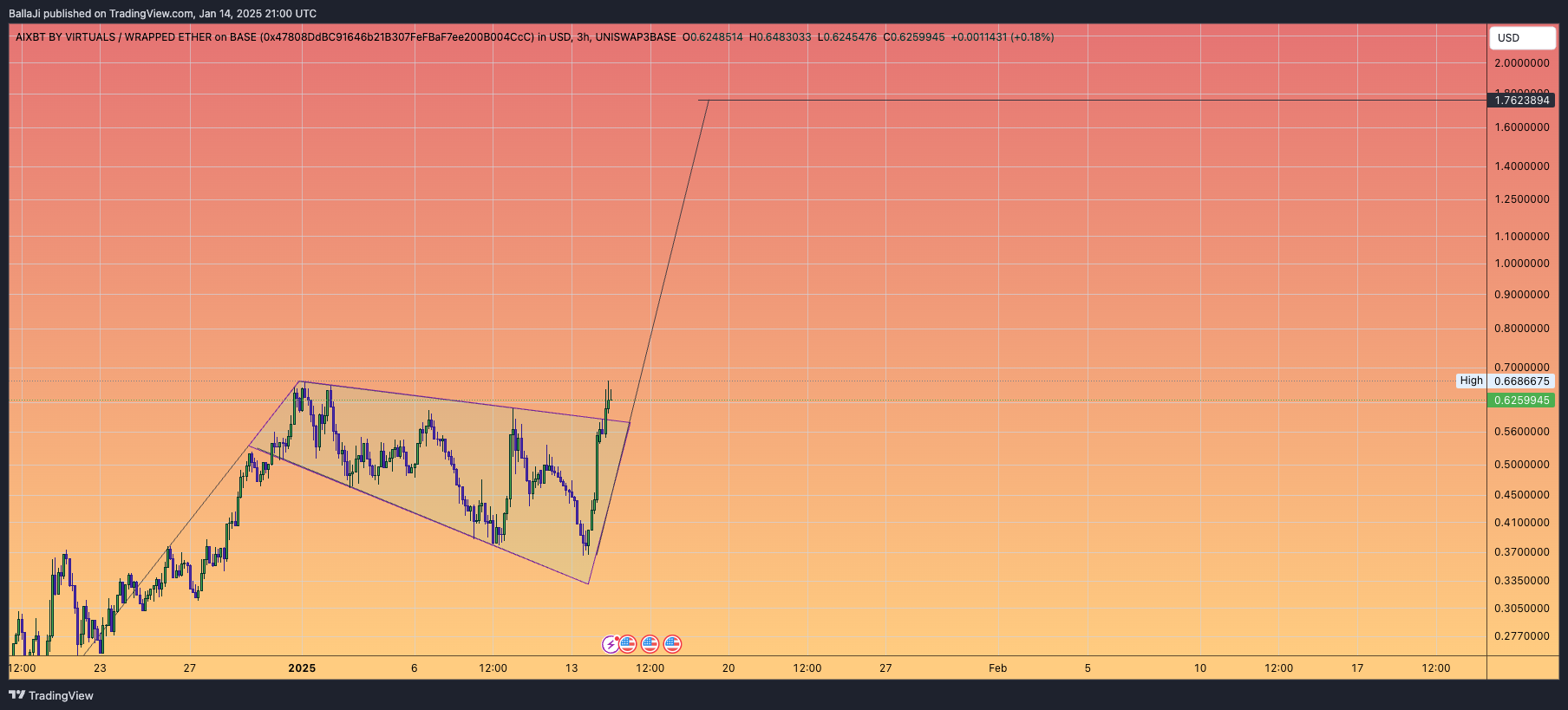Screen dimensions: 1568x710
Task: Click the 1.2500000 price axis label
Action: [1521, 199]
